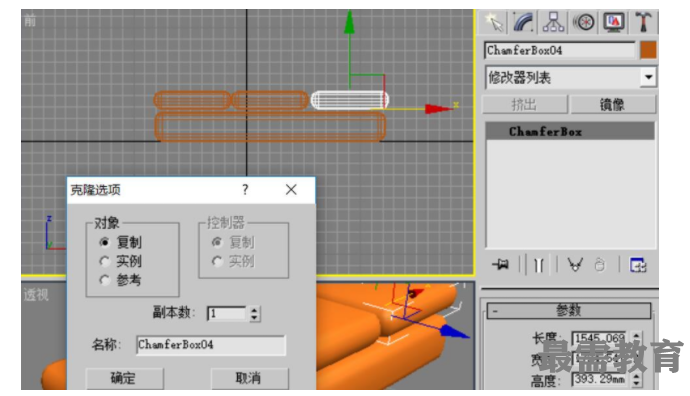Open the Create command panel tab
This screenshot has height=396, width=690.
tap(494, 22)
